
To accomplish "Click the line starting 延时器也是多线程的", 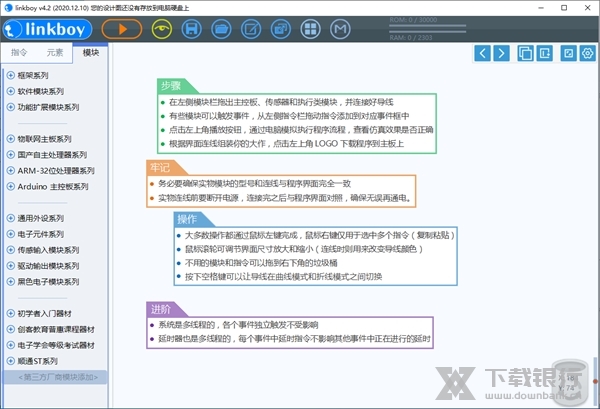I will point(294,339).
